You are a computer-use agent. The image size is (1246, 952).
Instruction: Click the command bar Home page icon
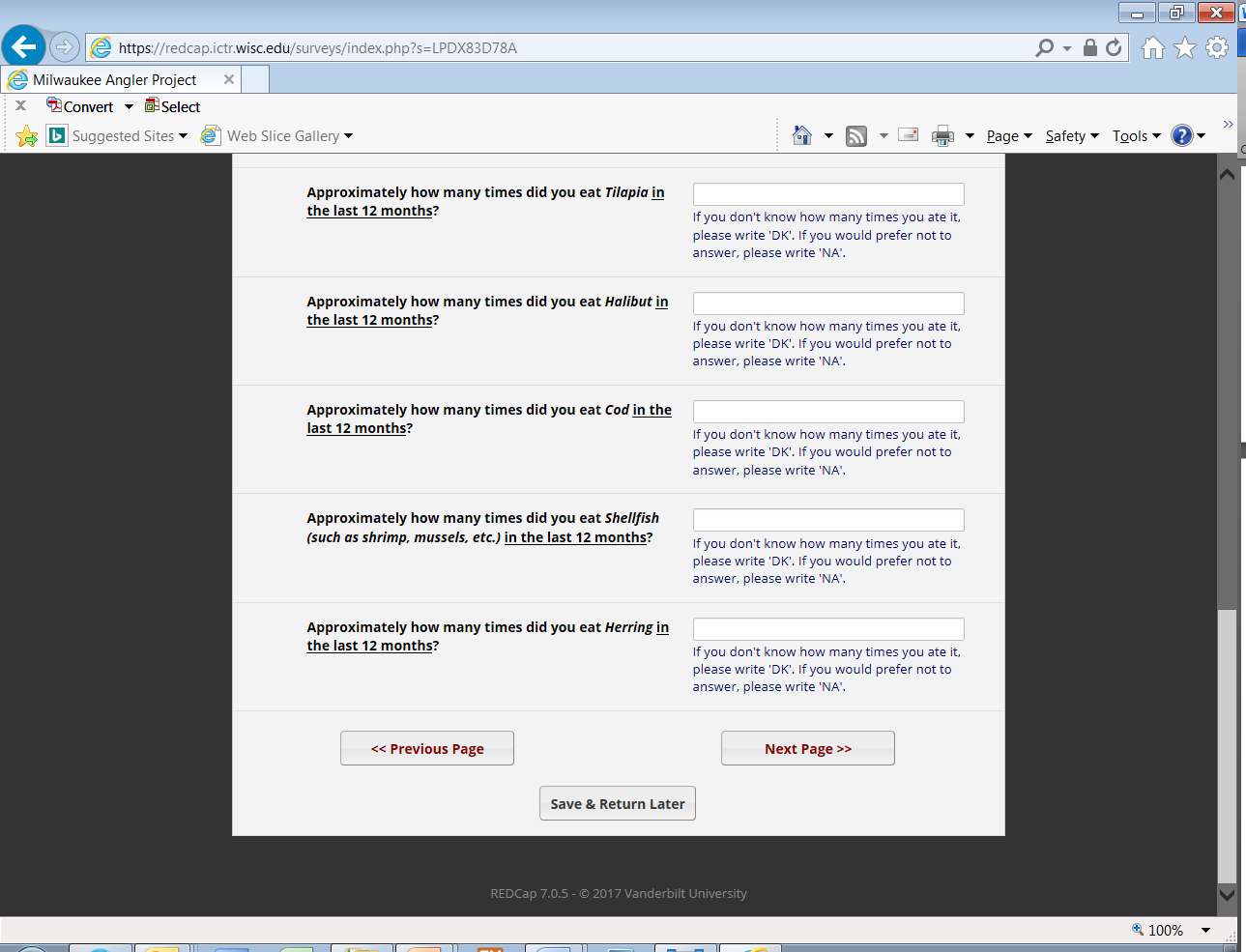(802, 135)
